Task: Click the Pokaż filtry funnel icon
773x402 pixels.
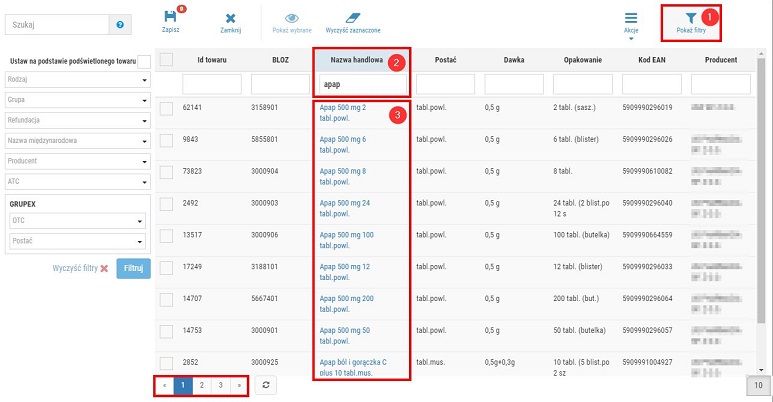Action: (691, 18)
